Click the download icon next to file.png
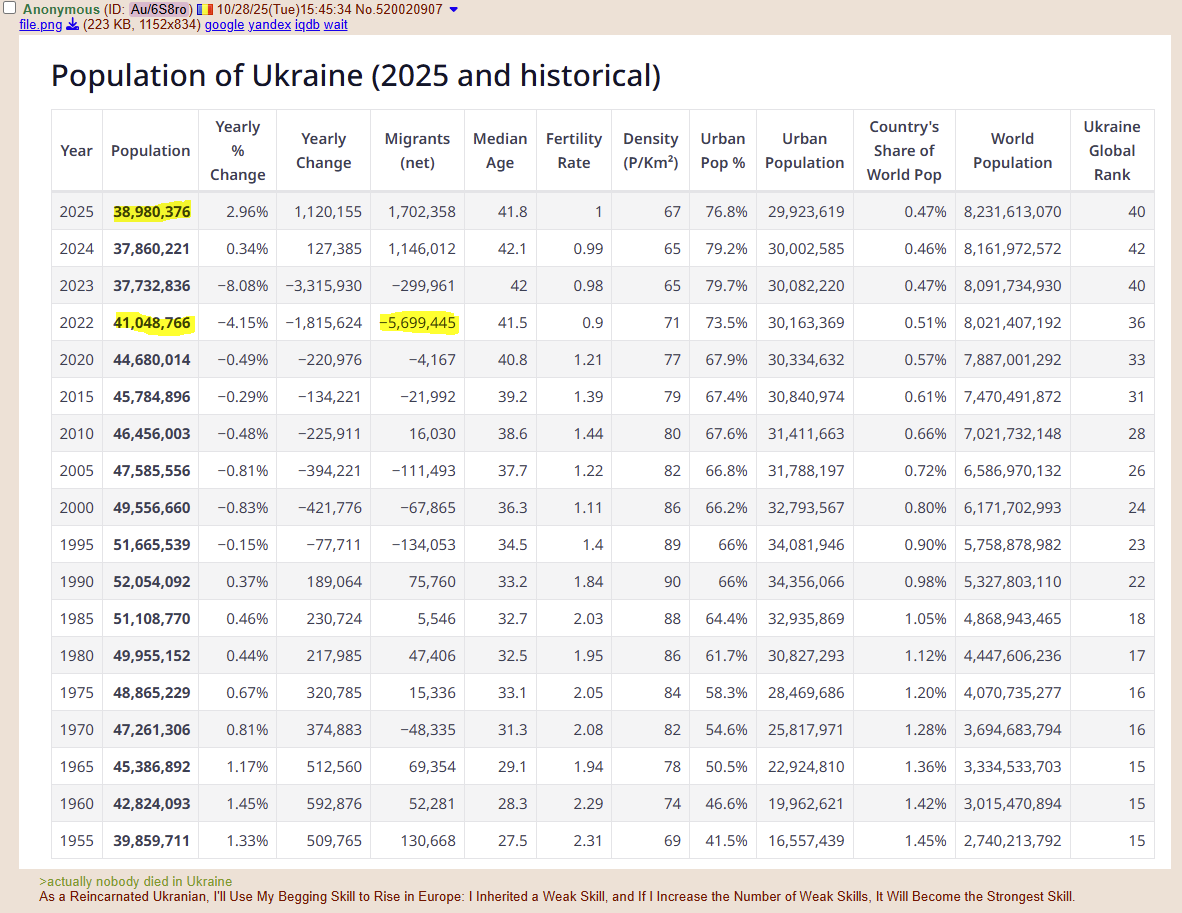This screenshot has height=913, width=1182. point(72,25)
